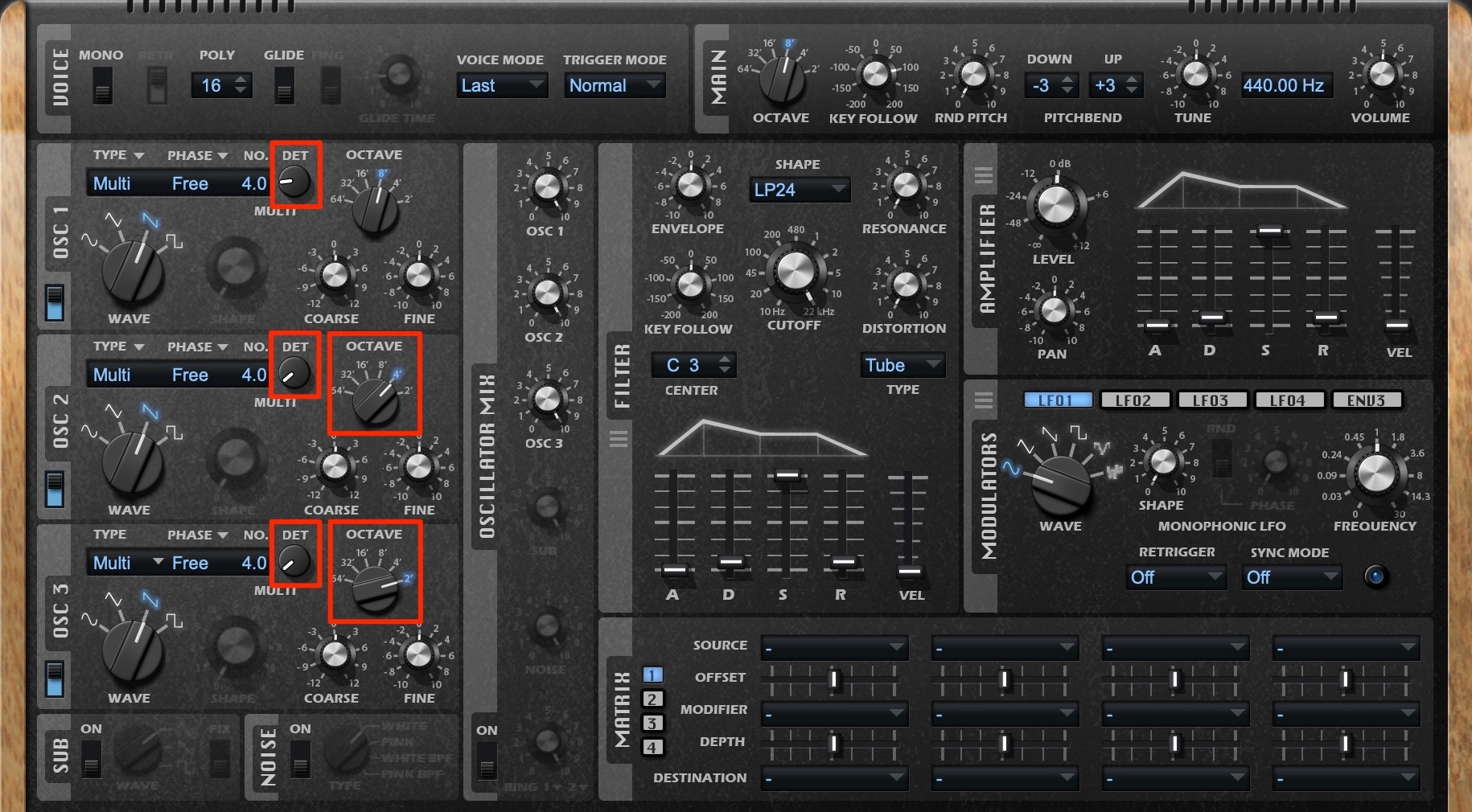Open first matrix MODIFIER dropdown

[x=835, y=713]
